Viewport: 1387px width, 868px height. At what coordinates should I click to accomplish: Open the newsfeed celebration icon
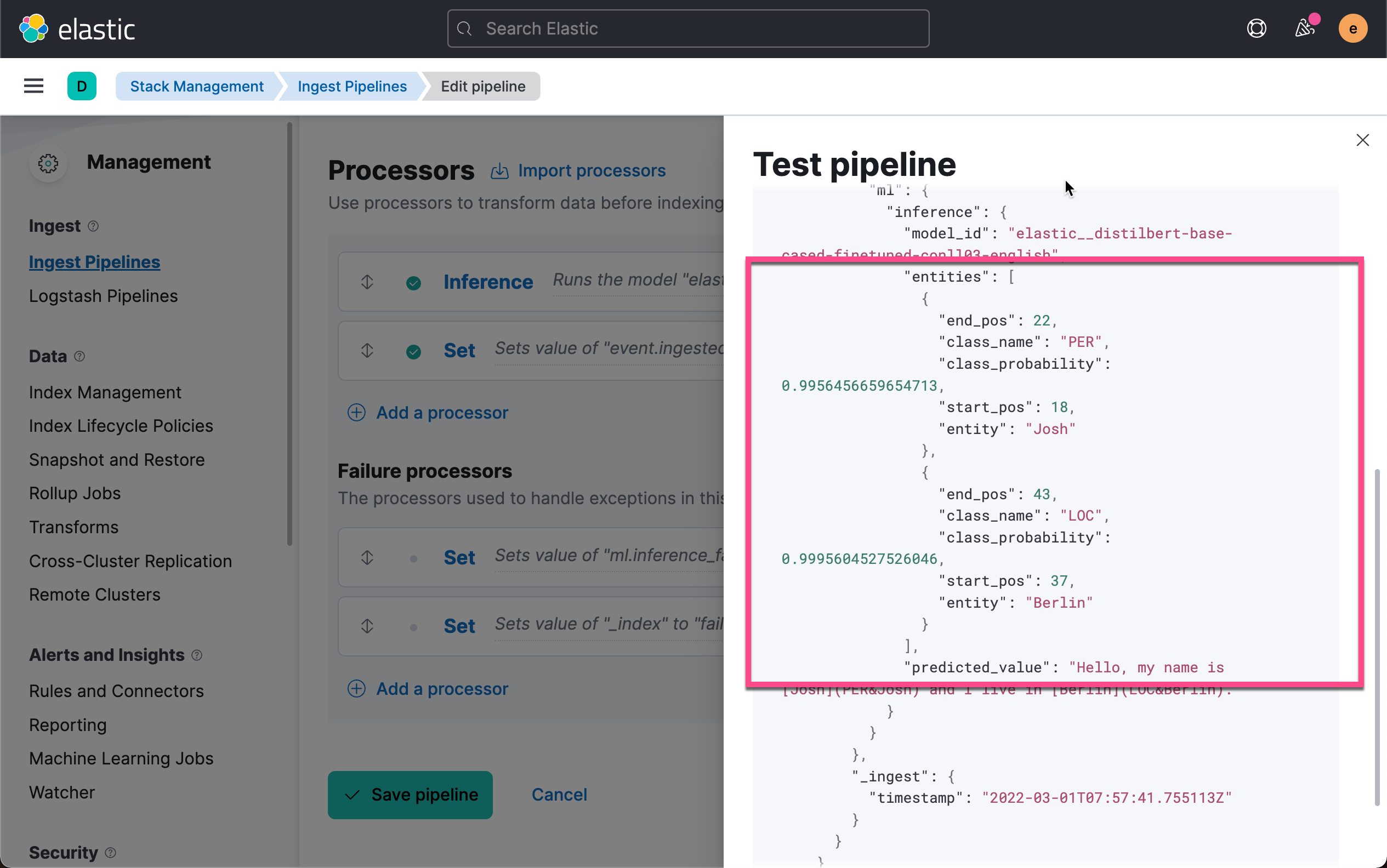[1304, 28]
